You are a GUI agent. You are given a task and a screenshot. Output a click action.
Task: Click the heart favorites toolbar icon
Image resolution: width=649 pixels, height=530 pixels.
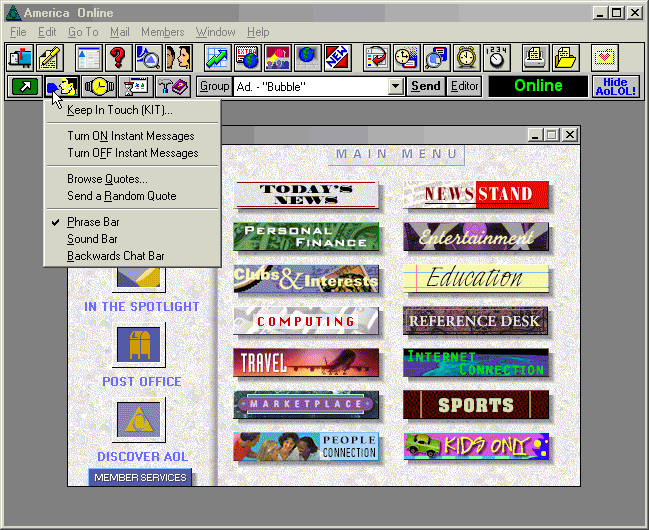click(x=604, y=57)
